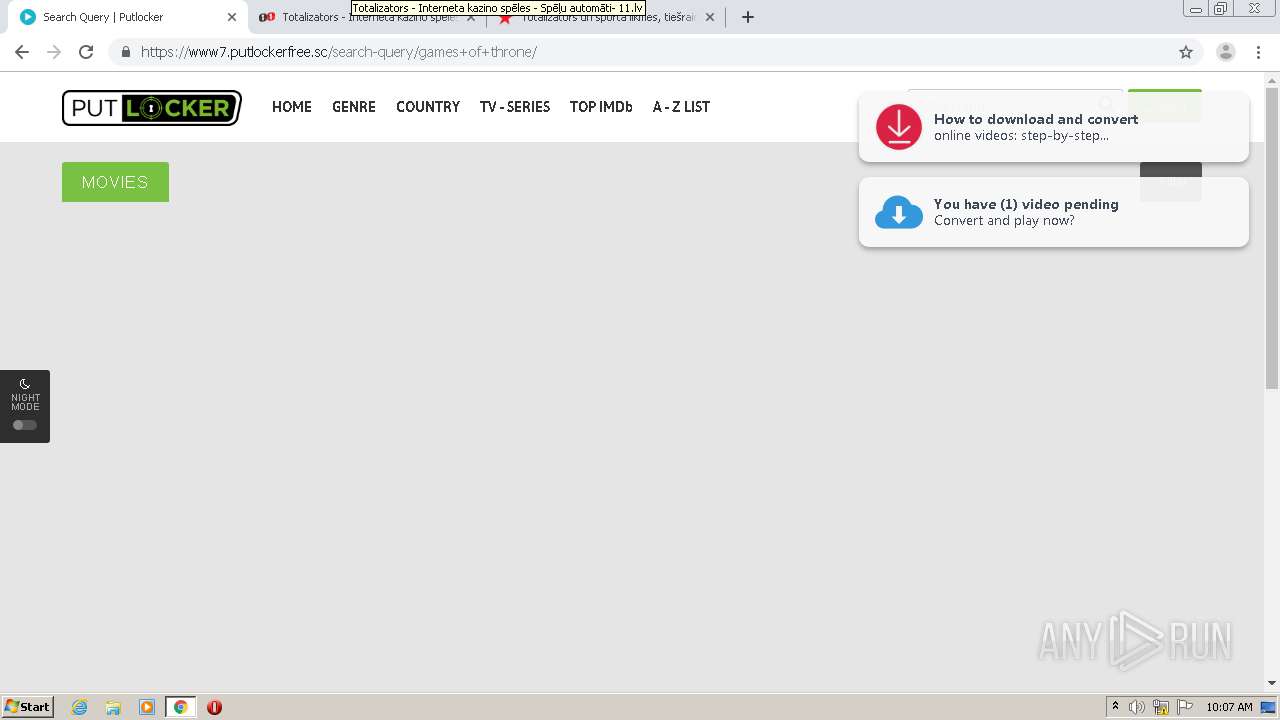Open Windows Media Player from taskbar

147,707
